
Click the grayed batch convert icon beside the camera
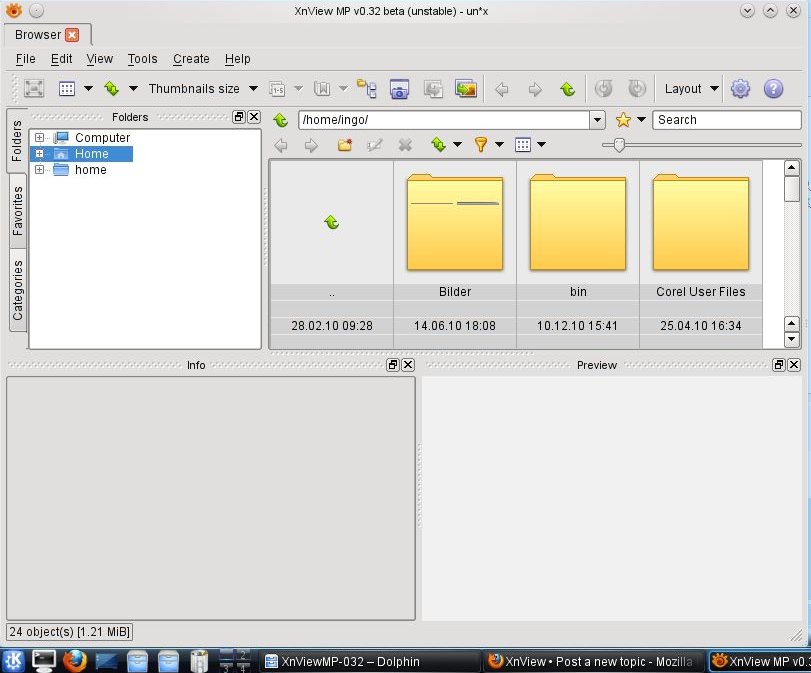click(x=433, y=89)
